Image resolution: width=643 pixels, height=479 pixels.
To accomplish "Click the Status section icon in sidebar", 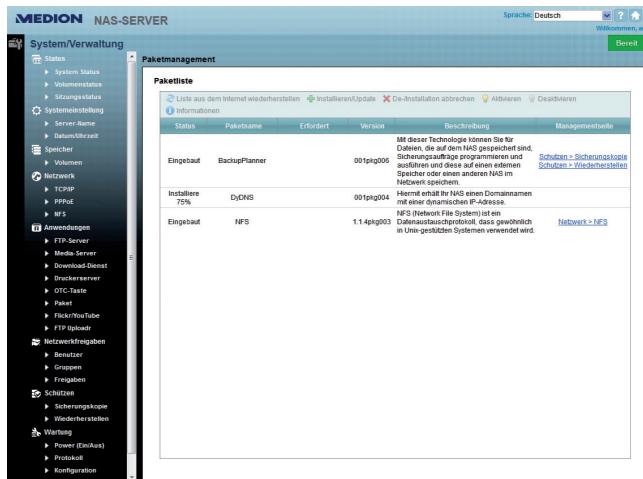I will click(x=36, y=59).
